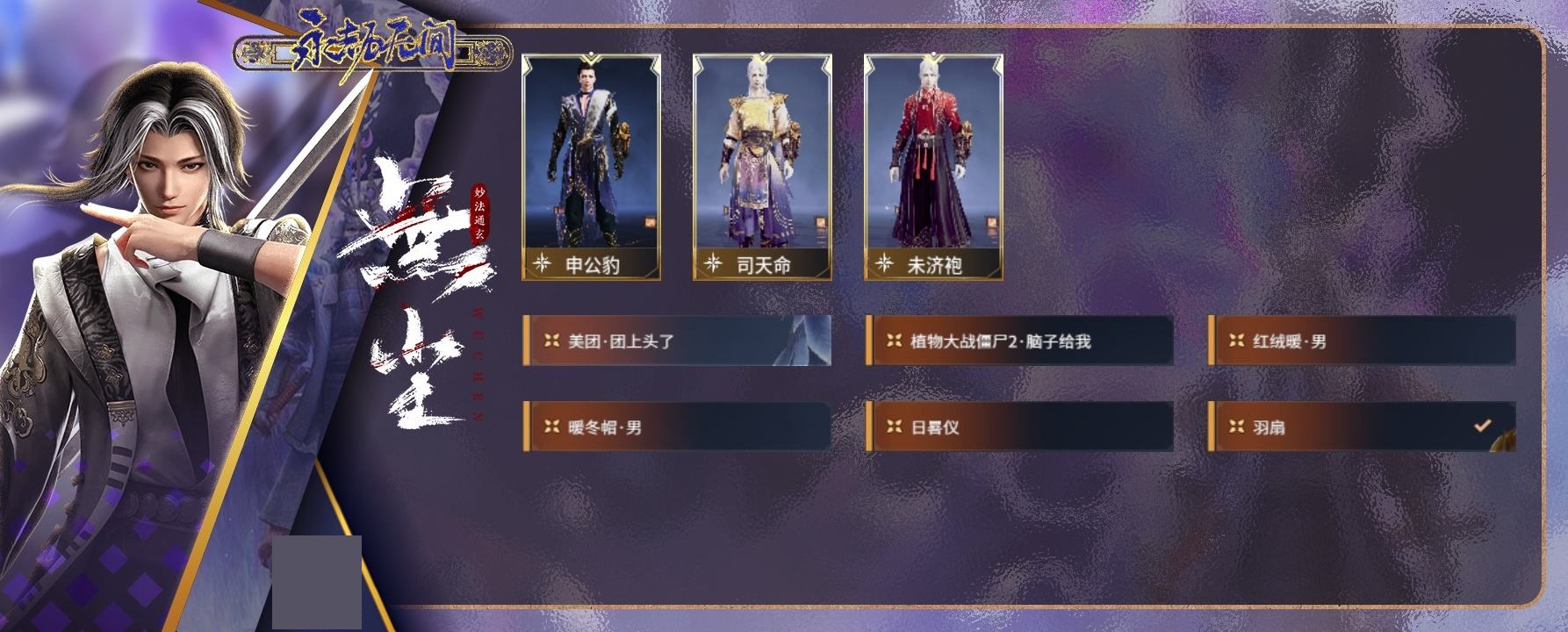Viewport: 1568px width, 632px height.
Task: Select the 司天命 skin card
Action: (x=762, y=167)
